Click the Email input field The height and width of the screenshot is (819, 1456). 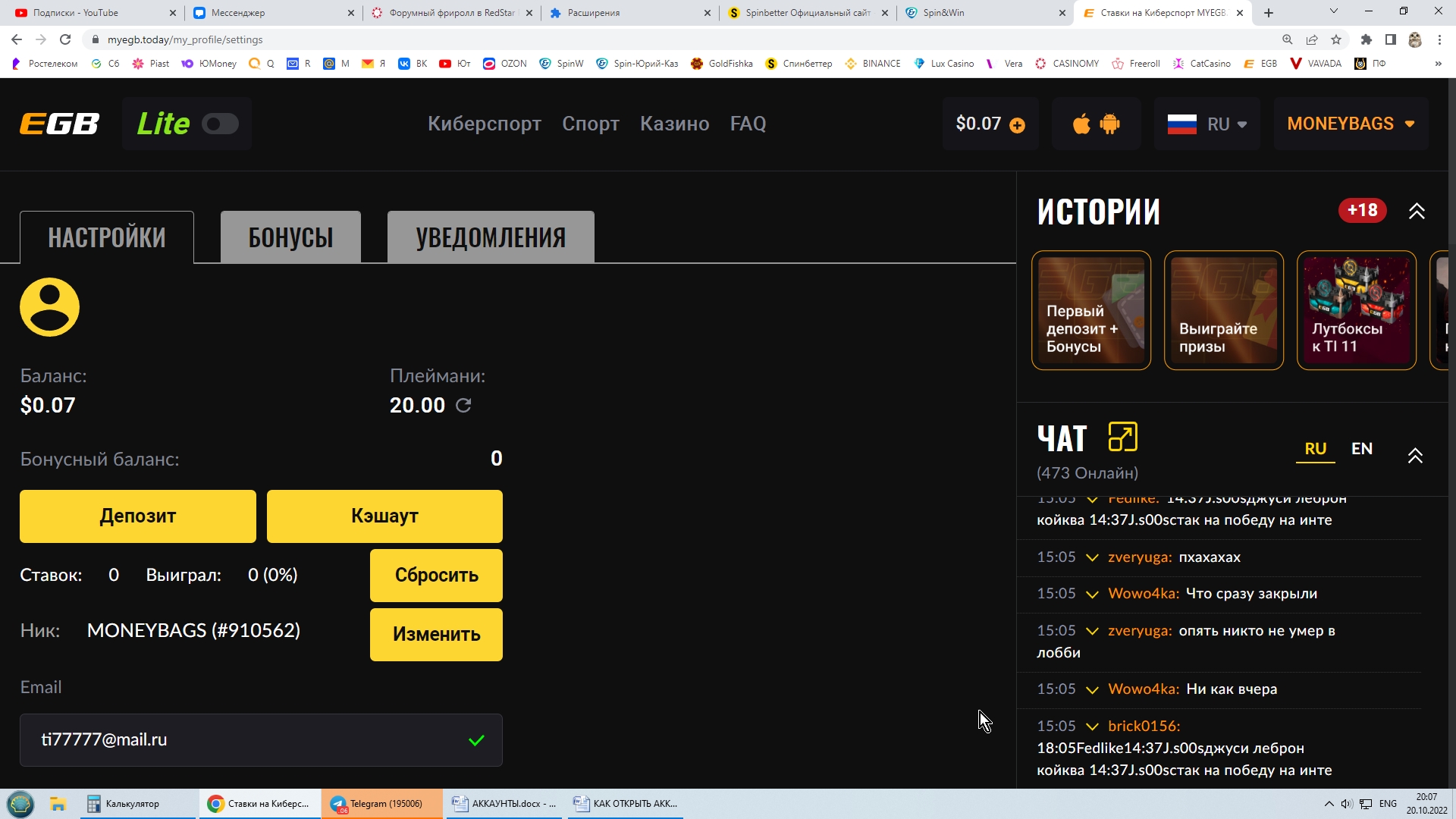click(261, 740)
